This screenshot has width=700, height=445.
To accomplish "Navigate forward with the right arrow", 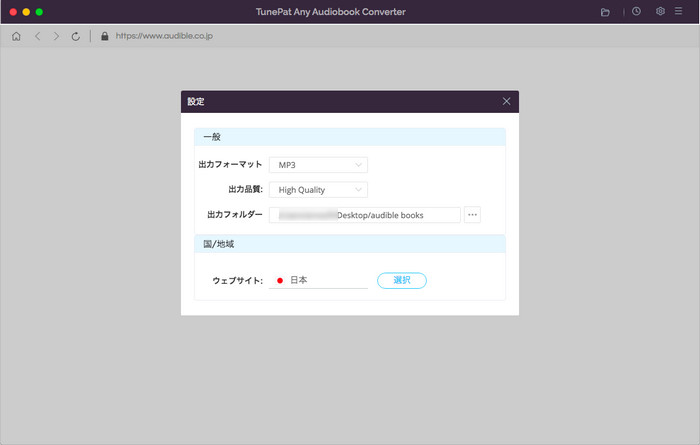I will pos(56,36).
